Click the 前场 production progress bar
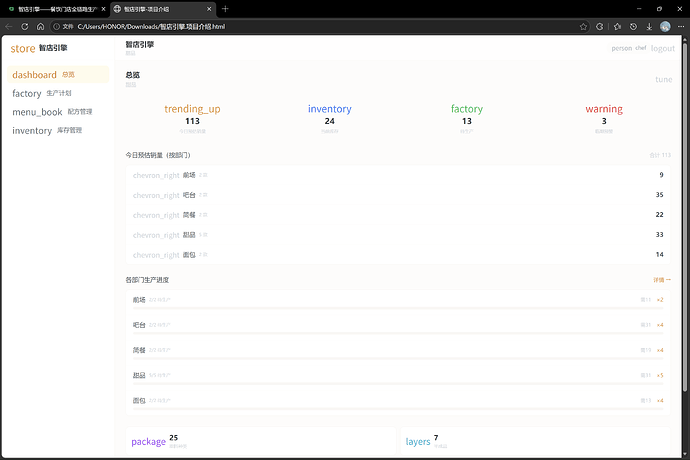This screenshot has width=690, height=460. click(398, 308)
